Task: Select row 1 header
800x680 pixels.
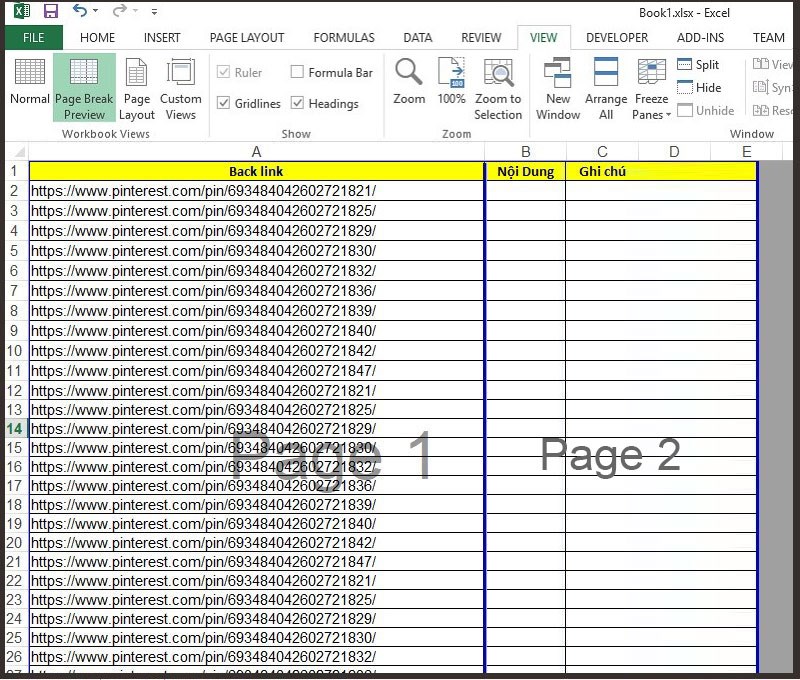Action: tap(15, 171)
